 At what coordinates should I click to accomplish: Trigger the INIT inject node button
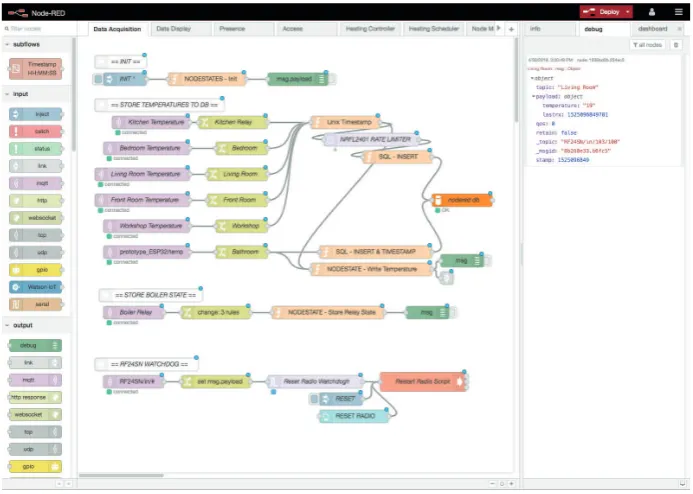point(98,79)
